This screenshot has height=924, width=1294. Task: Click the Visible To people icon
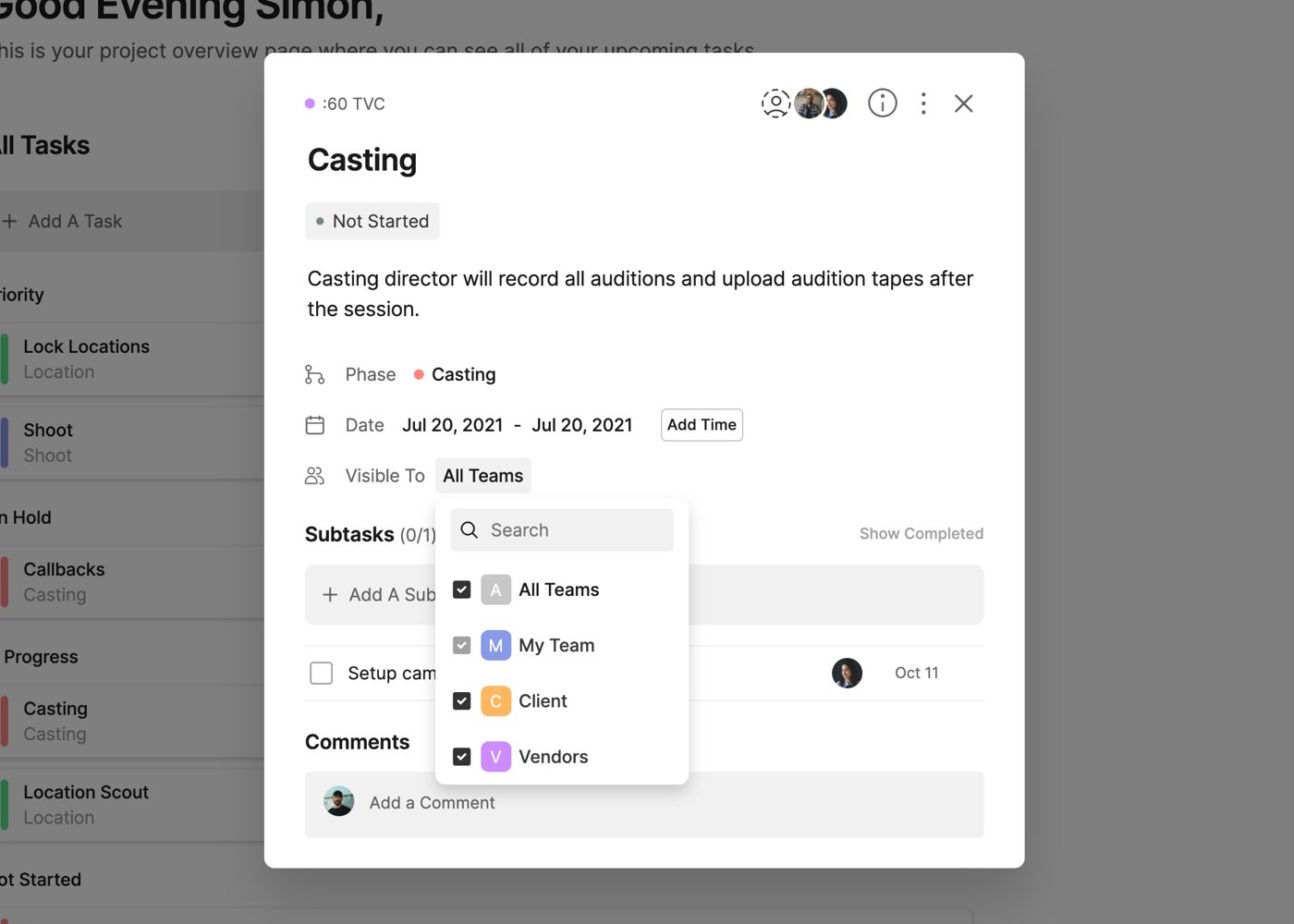pos(315,476)
